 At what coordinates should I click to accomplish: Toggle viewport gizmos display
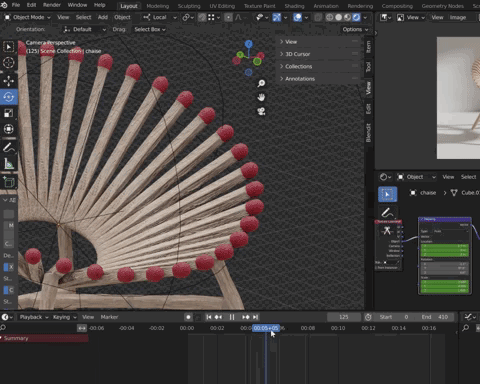277,17
